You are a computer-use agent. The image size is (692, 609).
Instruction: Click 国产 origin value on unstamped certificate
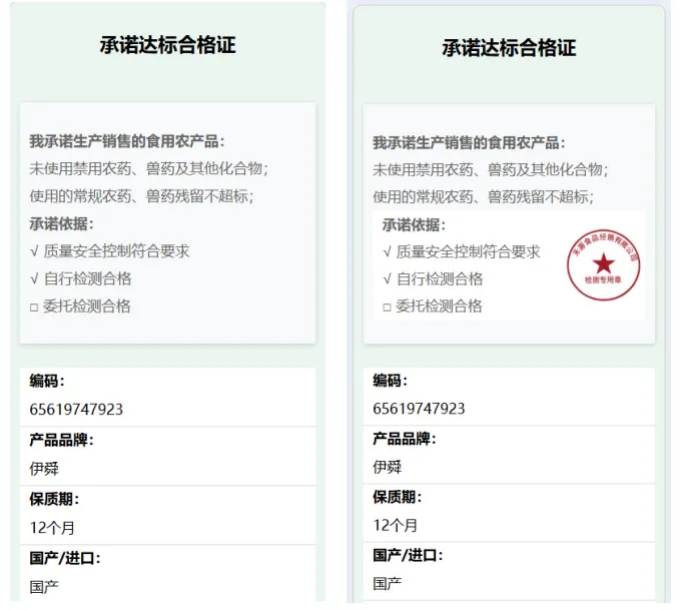tap(44, 586)
